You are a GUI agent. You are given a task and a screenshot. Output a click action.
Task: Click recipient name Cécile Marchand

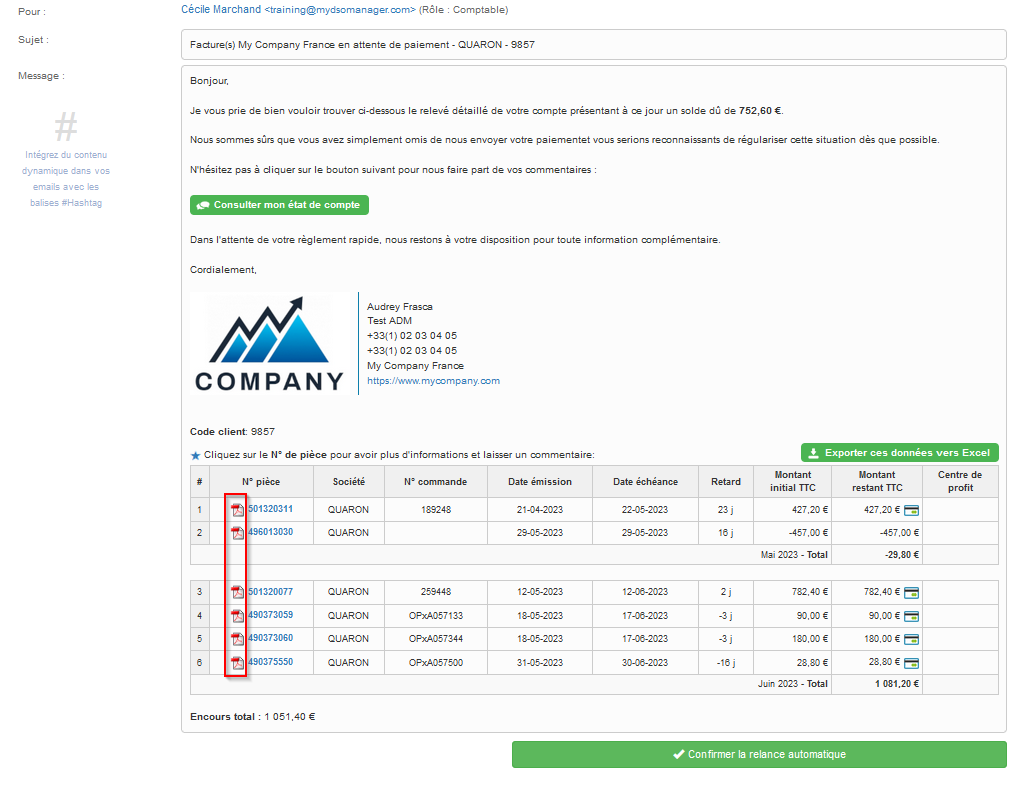pos(221,10)
